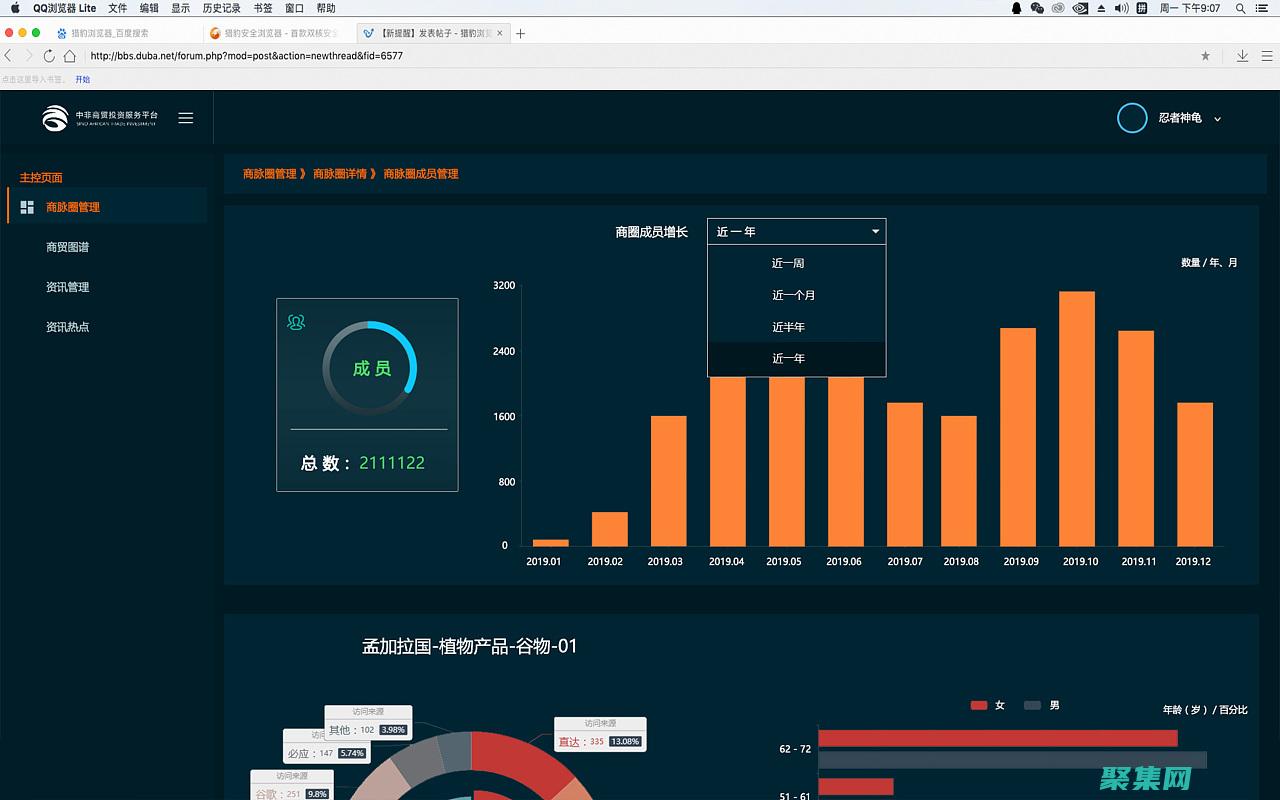Toggle the 女 legend series

[x=979, y=705]
